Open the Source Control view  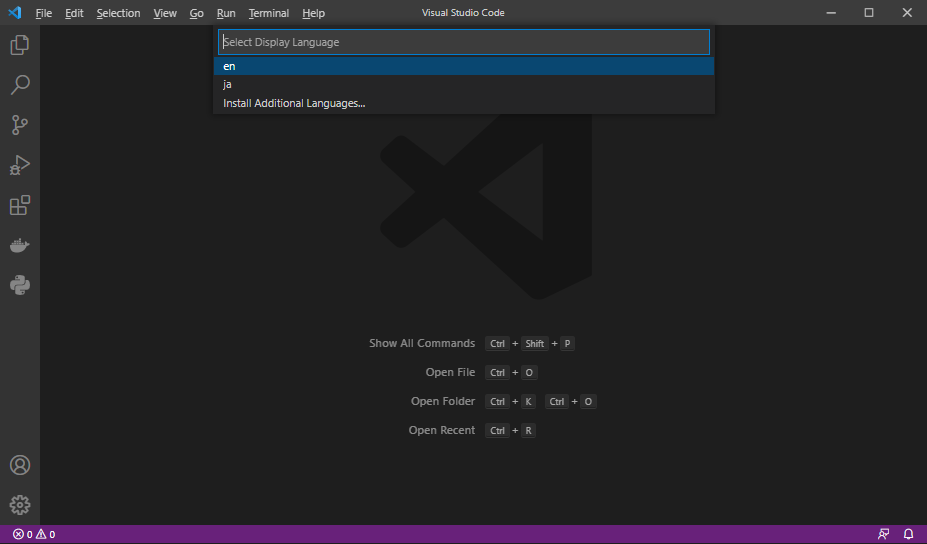(20, 125)
